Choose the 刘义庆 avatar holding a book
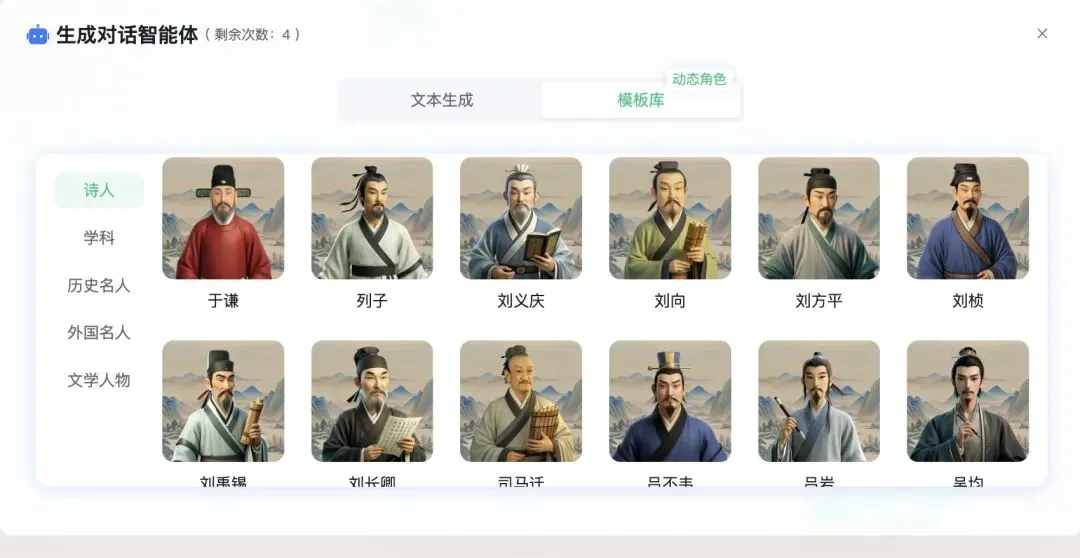Viewport: 1080px width, 558px height. [521, 218]
